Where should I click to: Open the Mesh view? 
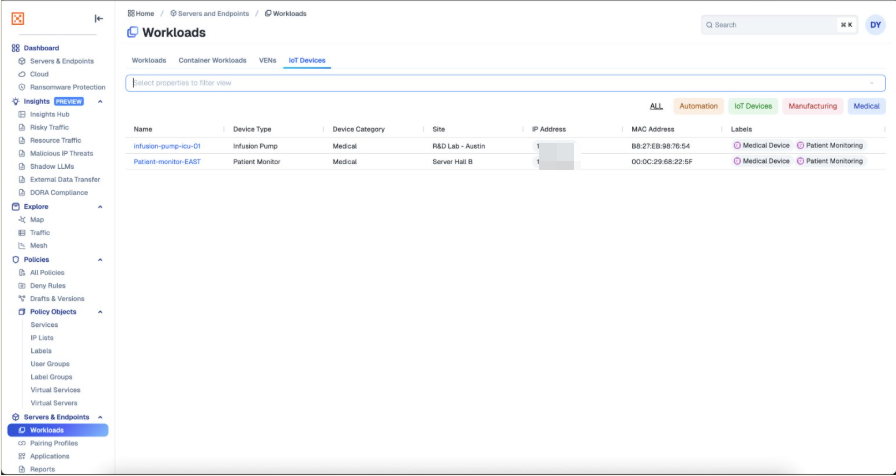(x=38, y=246)
